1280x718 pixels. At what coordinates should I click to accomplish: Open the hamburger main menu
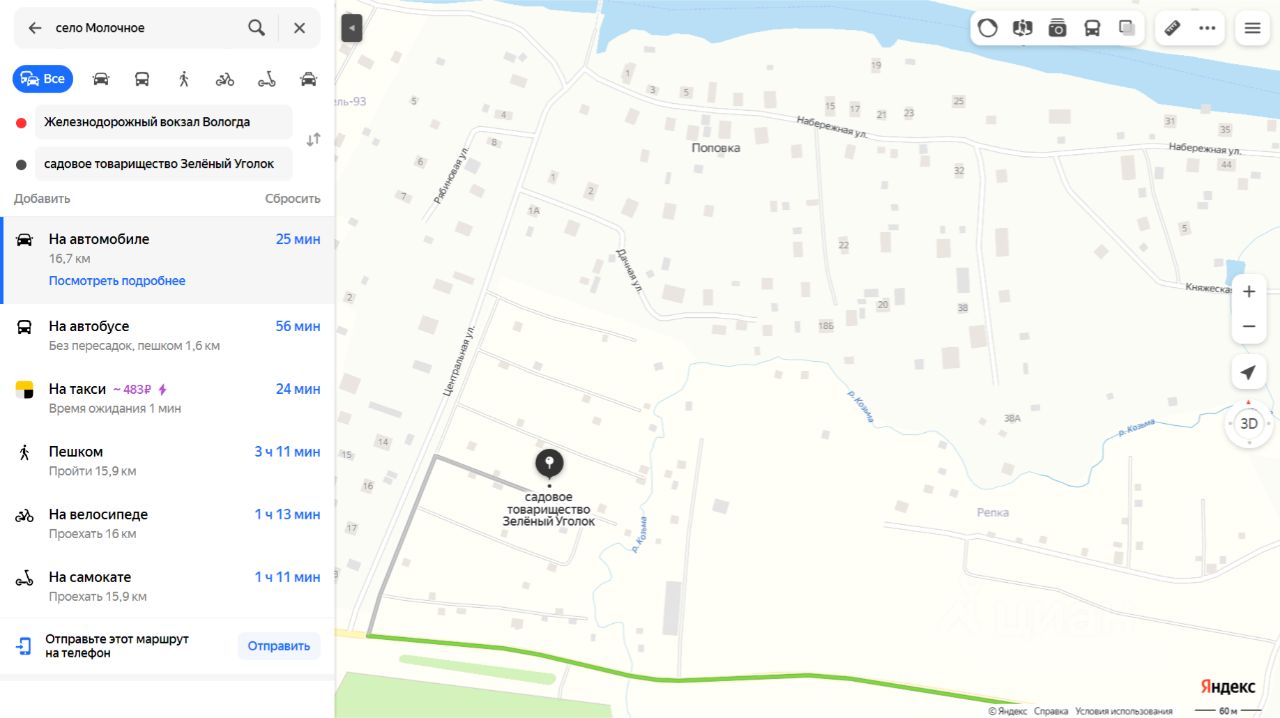[1252, 28]
